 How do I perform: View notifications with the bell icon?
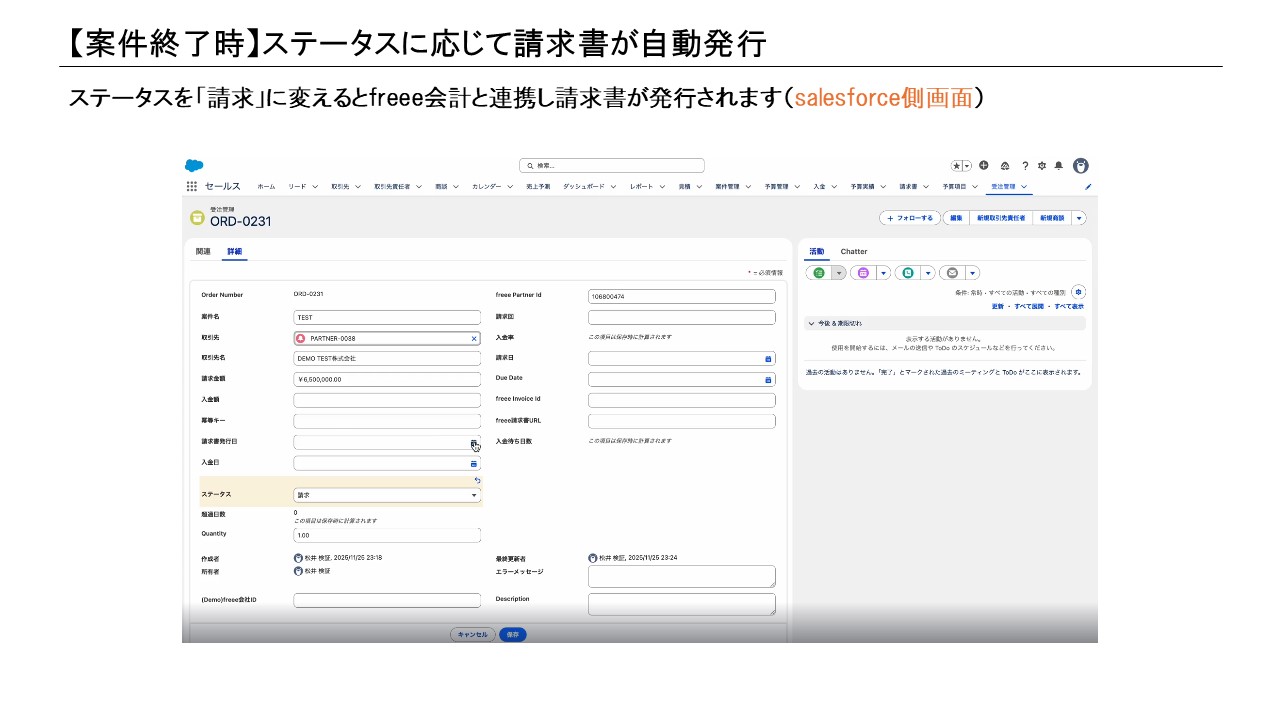coord(1059,166)
